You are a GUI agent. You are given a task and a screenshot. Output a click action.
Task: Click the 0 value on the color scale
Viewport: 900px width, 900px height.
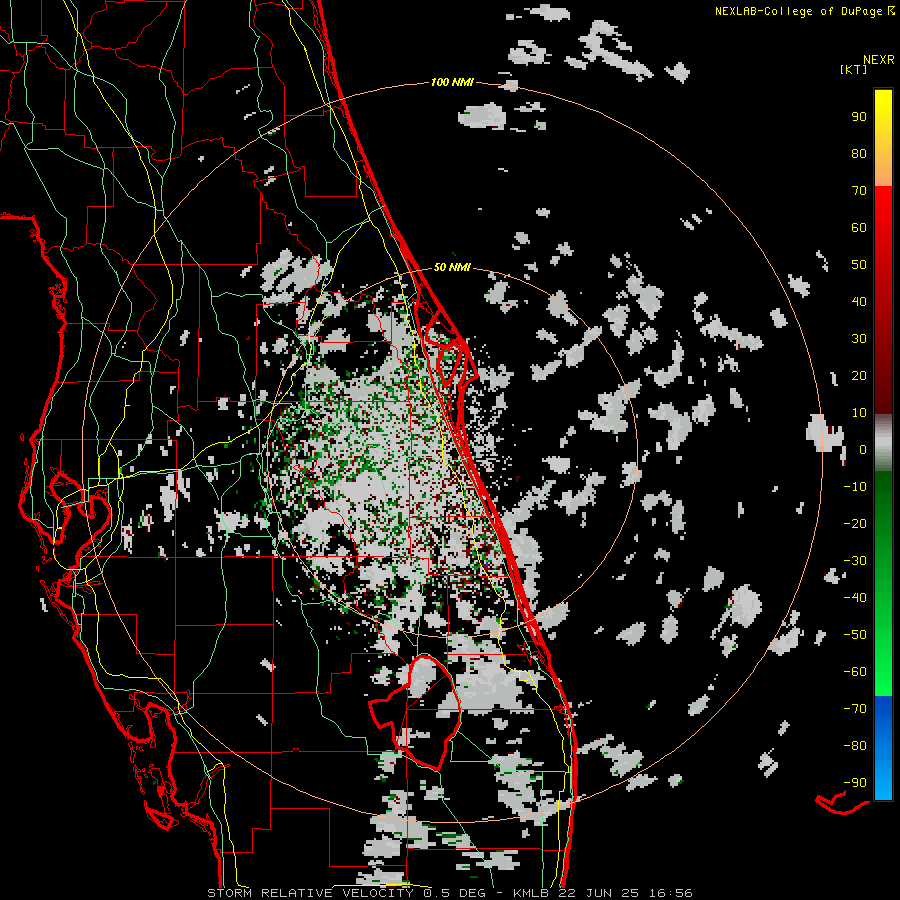[x=863, y=449]
